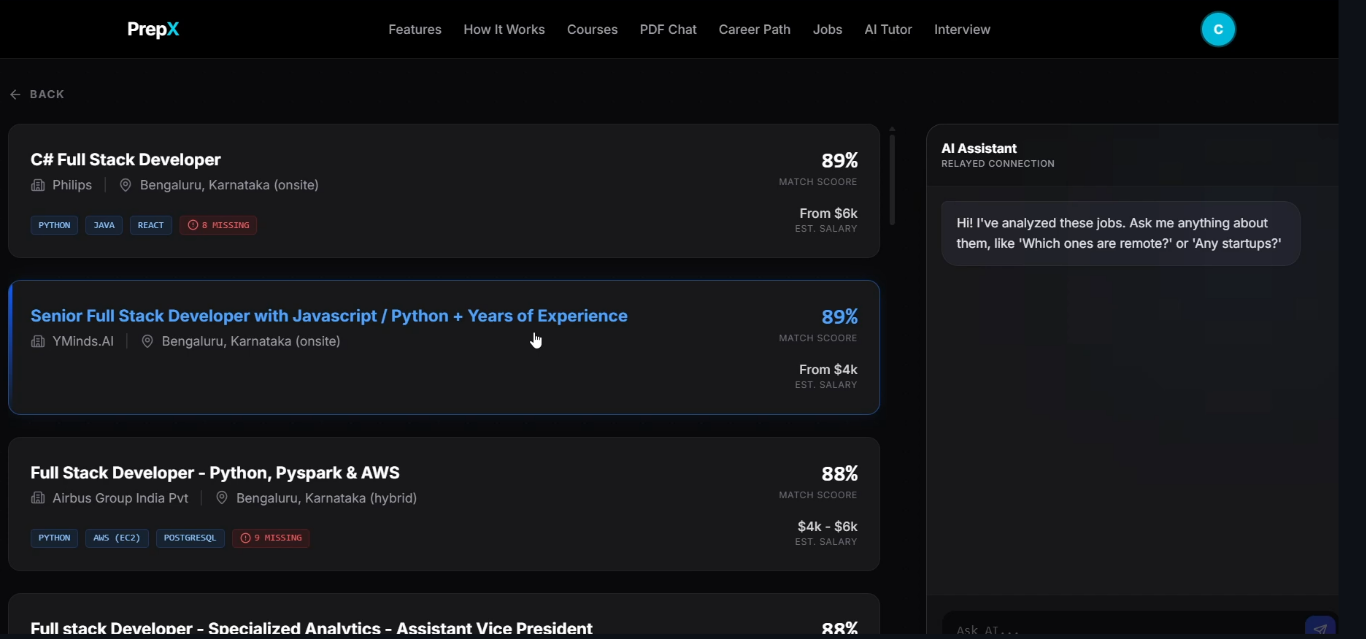Open the Jobs navigation link
This screenshot has width=1366, height=639.
point(827,30)
